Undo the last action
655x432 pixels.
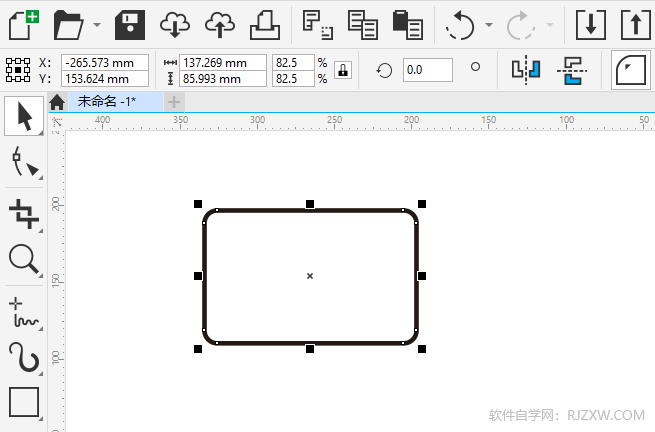(x=460, y=25)
